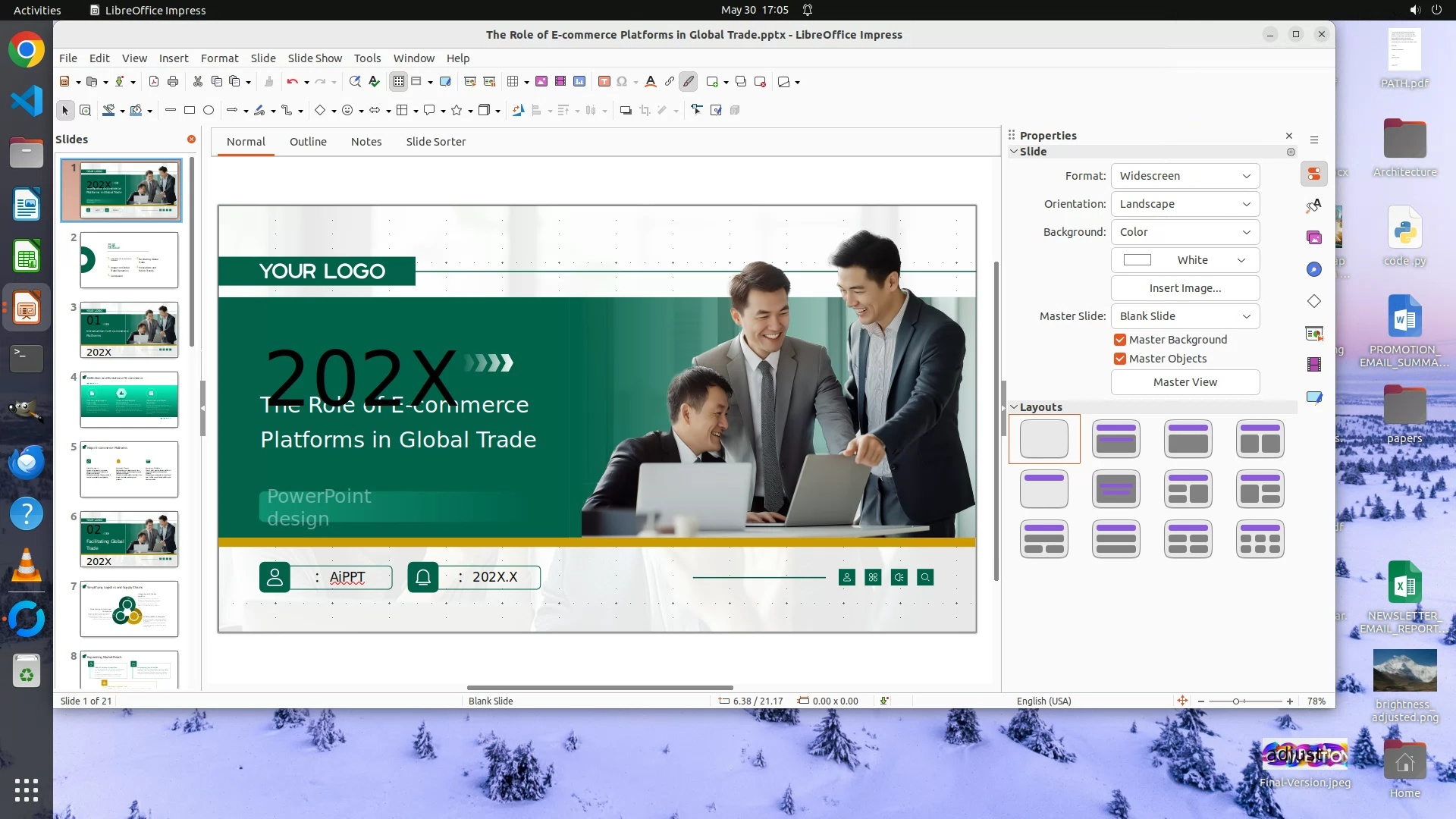Click the Insert Text Box icon
The image size is (1456, 819).
tap(604, 82)
